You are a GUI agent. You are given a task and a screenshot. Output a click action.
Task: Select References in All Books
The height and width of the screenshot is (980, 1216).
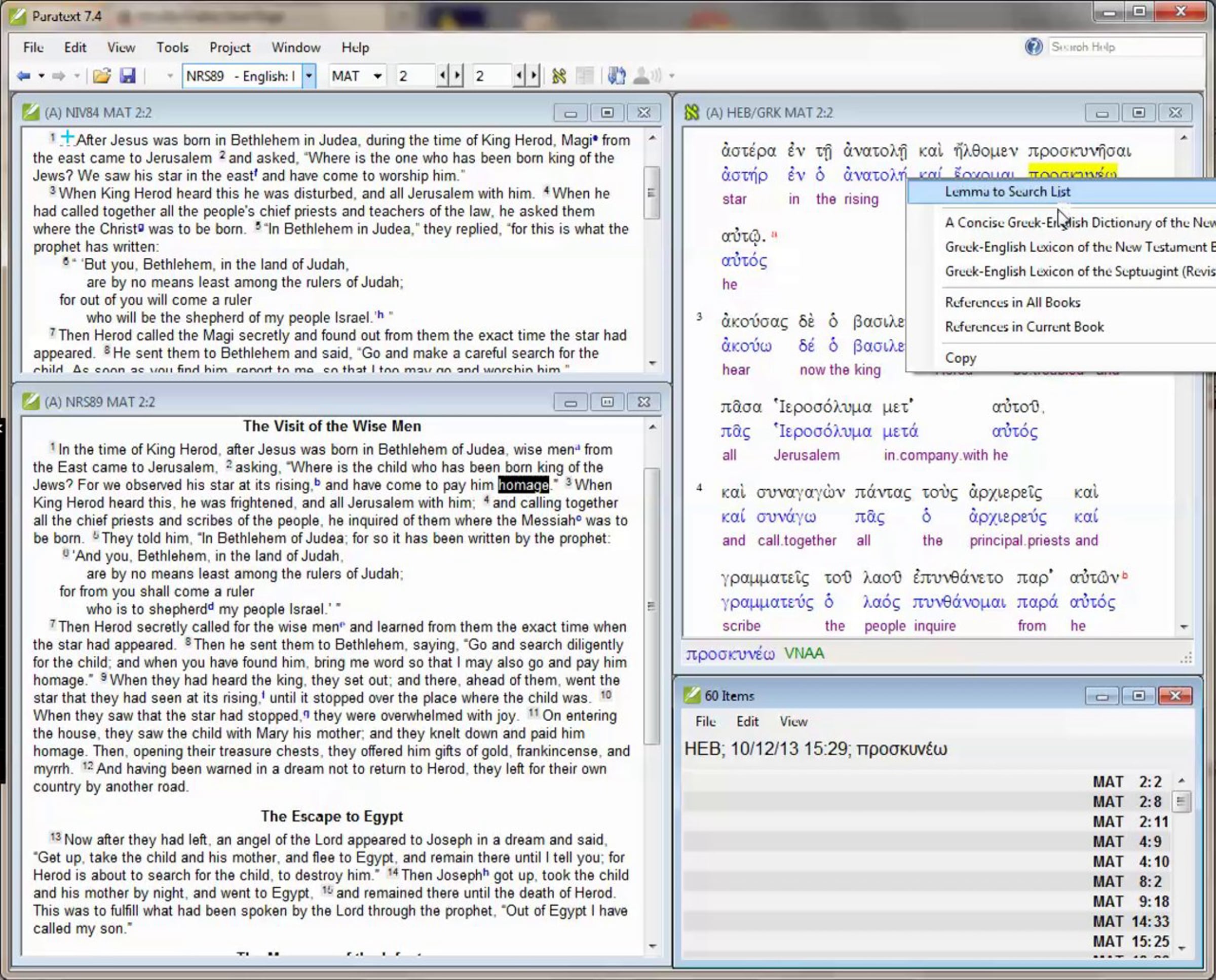(1012, 302)
